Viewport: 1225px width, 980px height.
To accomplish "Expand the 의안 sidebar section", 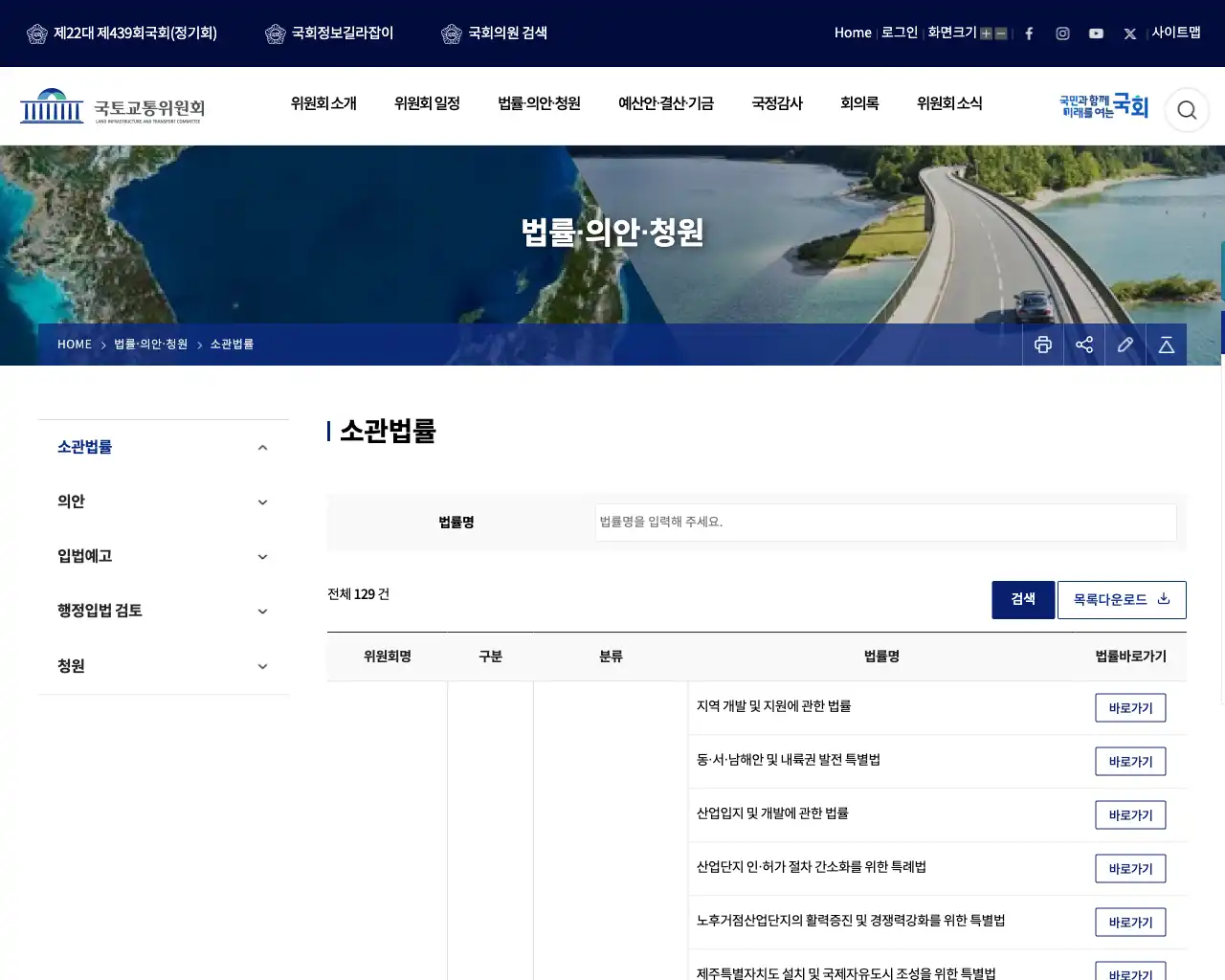I will pos(262,502).
